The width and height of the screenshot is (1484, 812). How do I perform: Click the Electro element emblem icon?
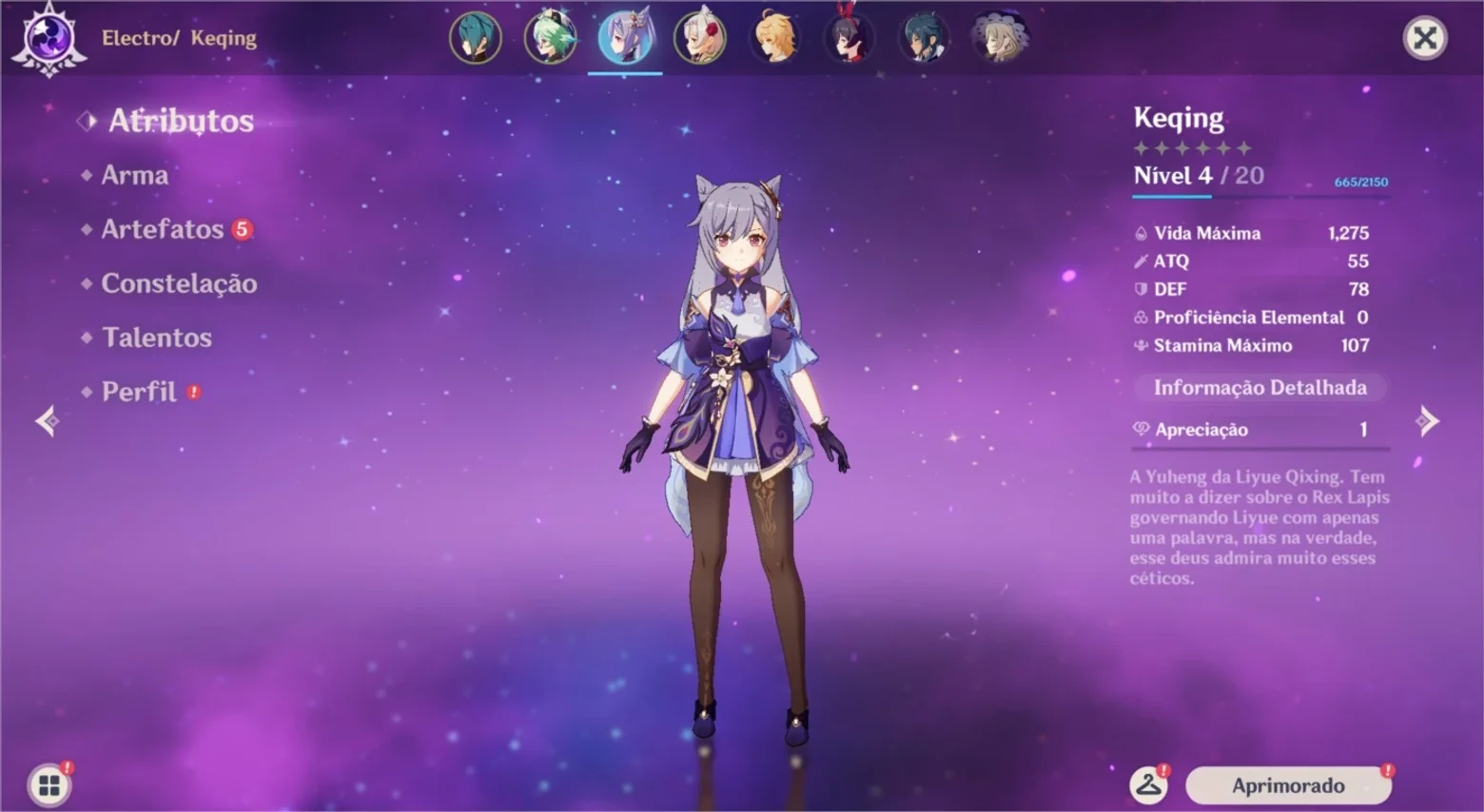point(49,39)
